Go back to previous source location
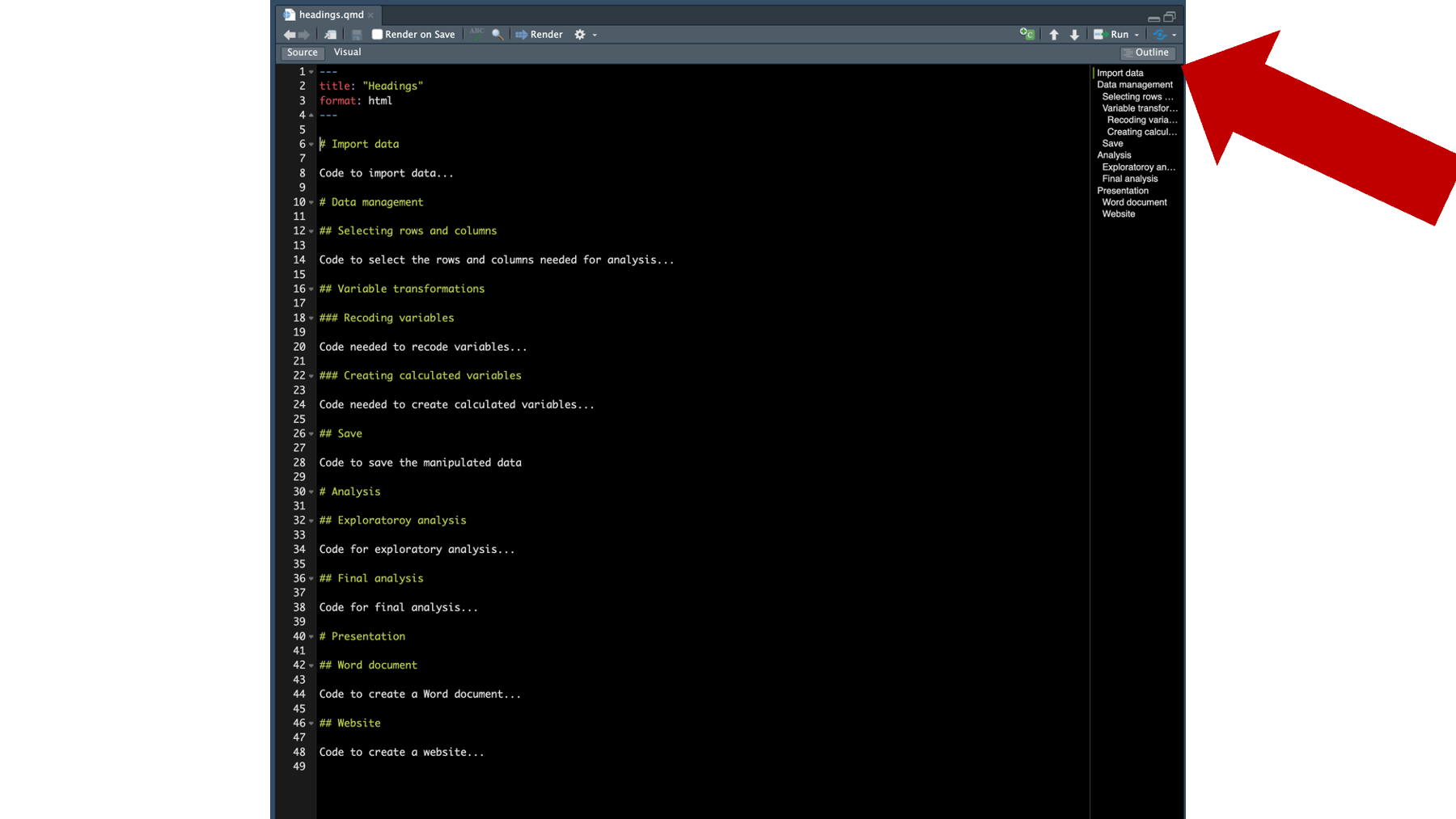 coord(289,35)
